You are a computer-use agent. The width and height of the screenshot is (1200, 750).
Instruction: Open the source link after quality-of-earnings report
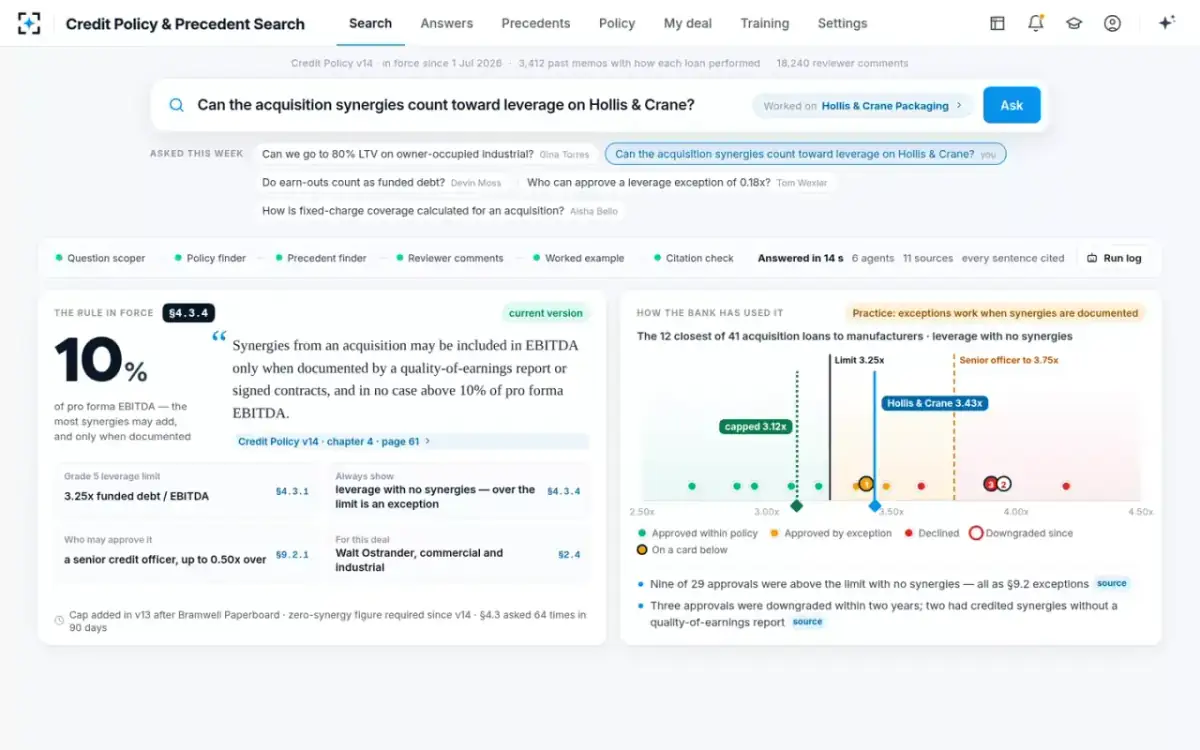pyautogui.click(x=807, y=621)
